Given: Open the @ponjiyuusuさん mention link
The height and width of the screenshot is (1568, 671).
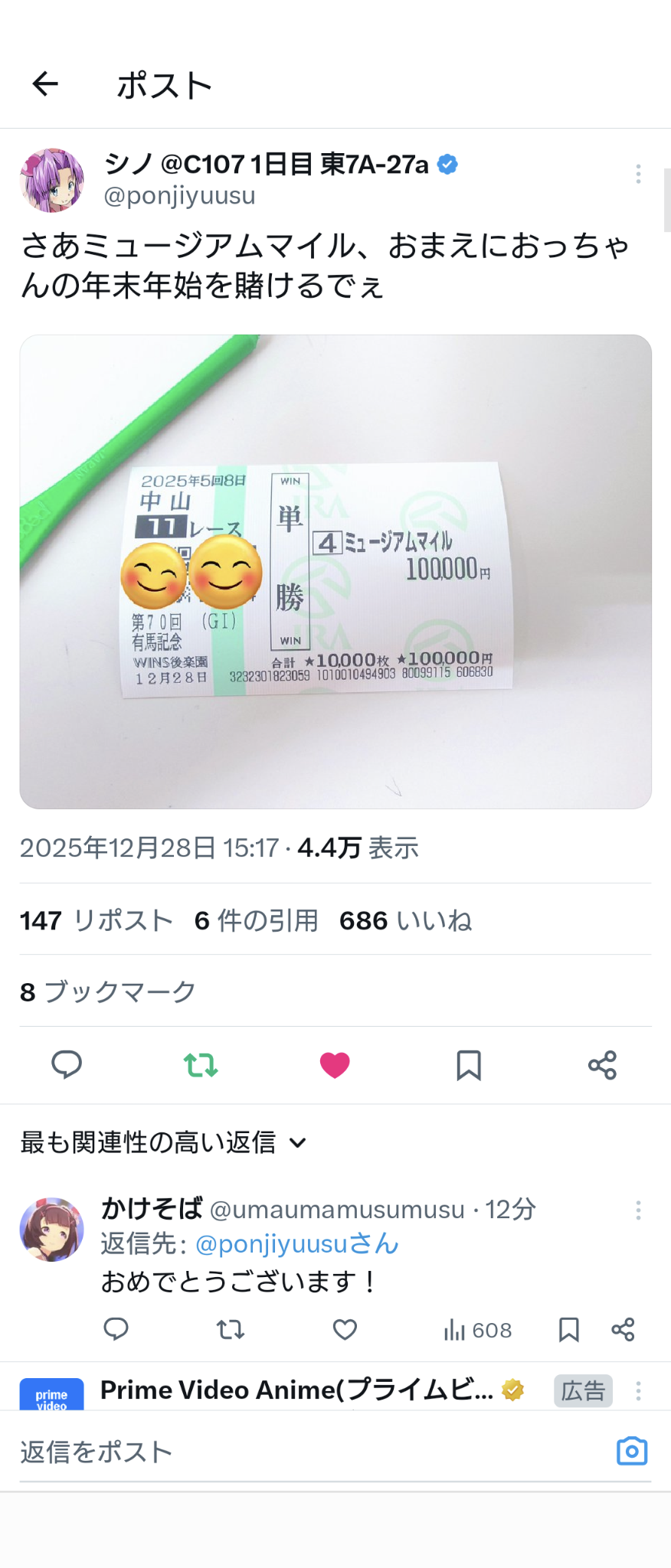Looking at the screenshot, I should [x=297, y=1244].
